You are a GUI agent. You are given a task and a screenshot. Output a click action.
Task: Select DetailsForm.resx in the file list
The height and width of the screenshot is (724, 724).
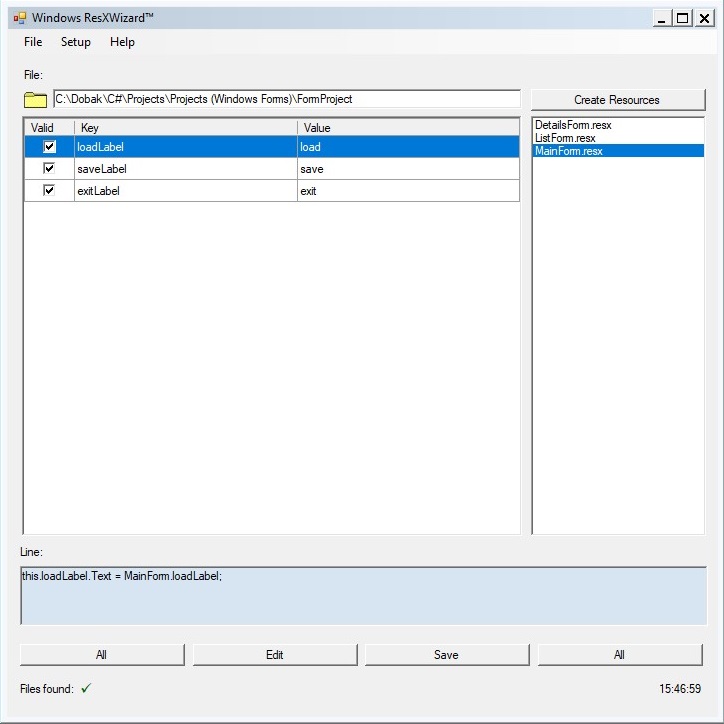click(x=573, y=125)
